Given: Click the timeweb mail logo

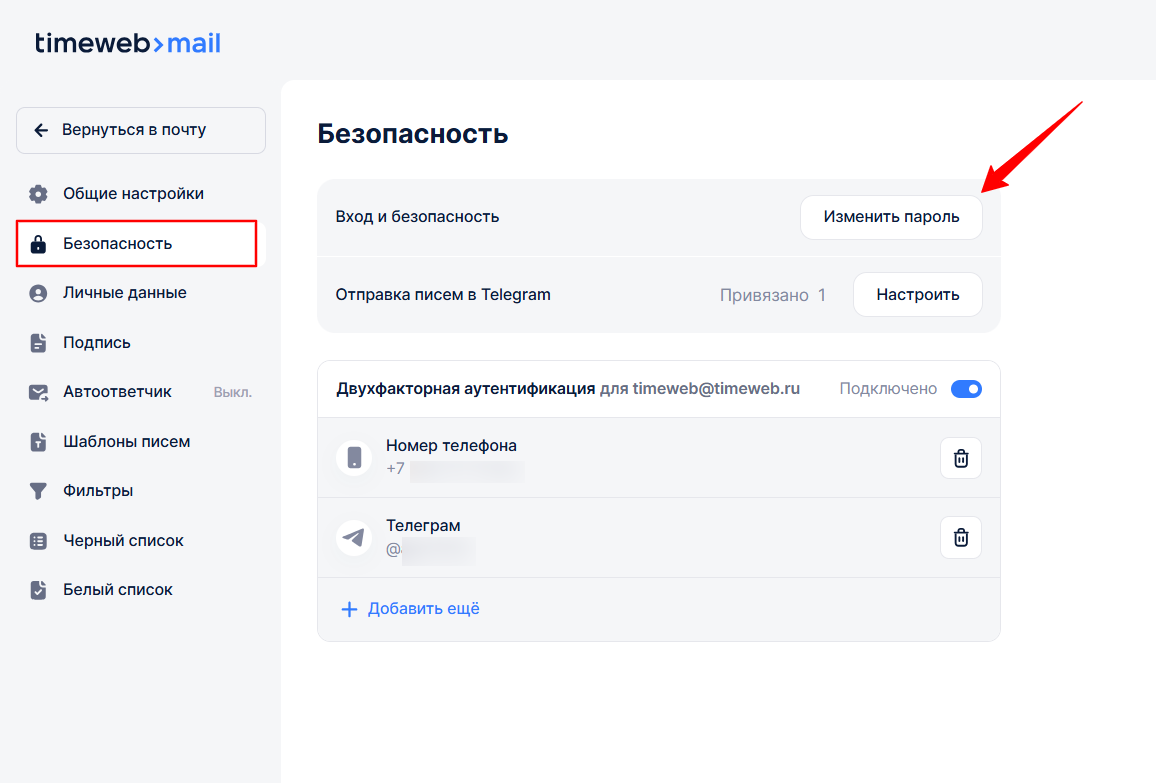Looking at the screenshot, I should 128,43.
